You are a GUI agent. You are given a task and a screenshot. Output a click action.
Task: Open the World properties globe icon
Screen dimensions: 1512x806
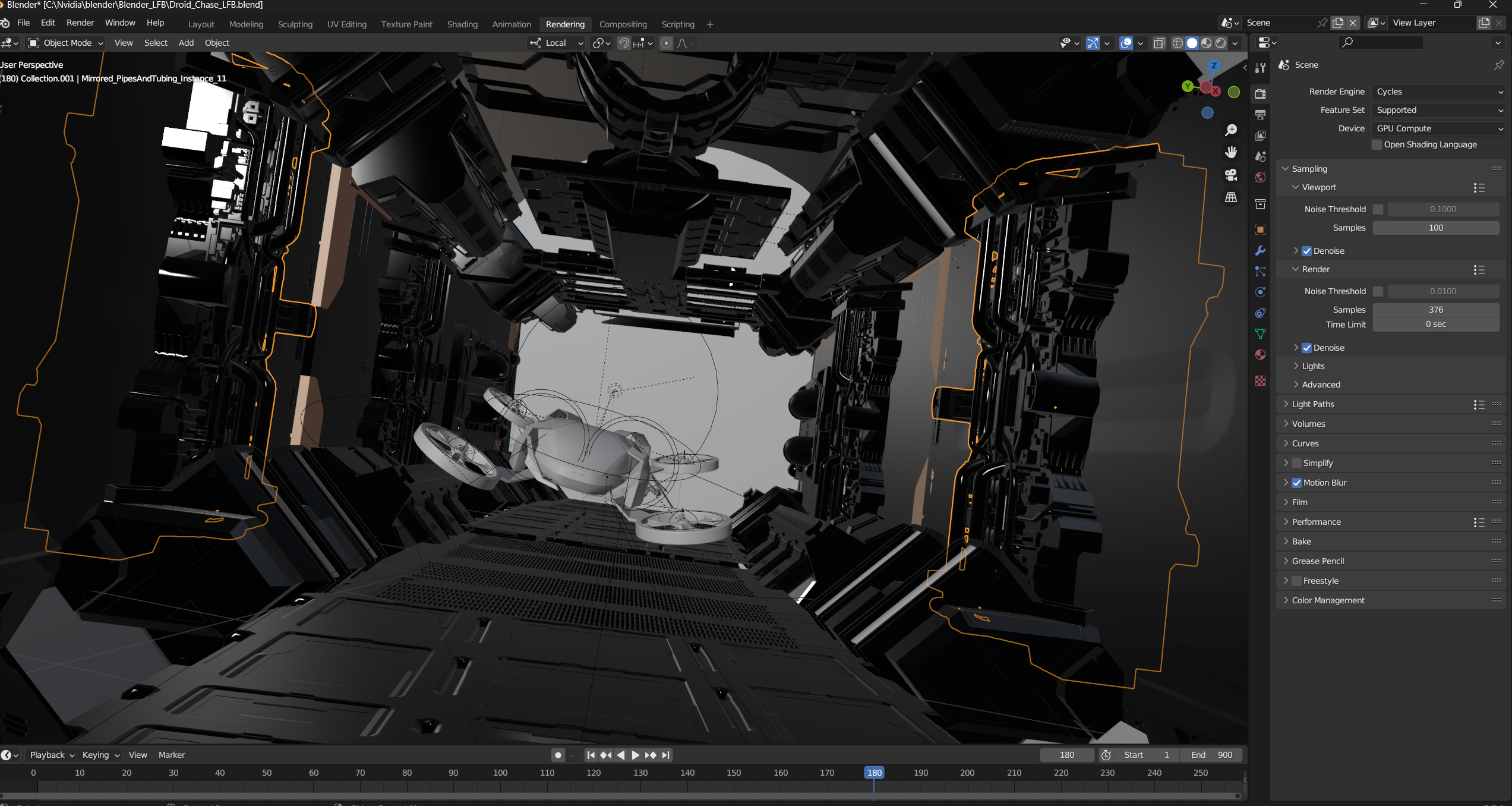1260,178
